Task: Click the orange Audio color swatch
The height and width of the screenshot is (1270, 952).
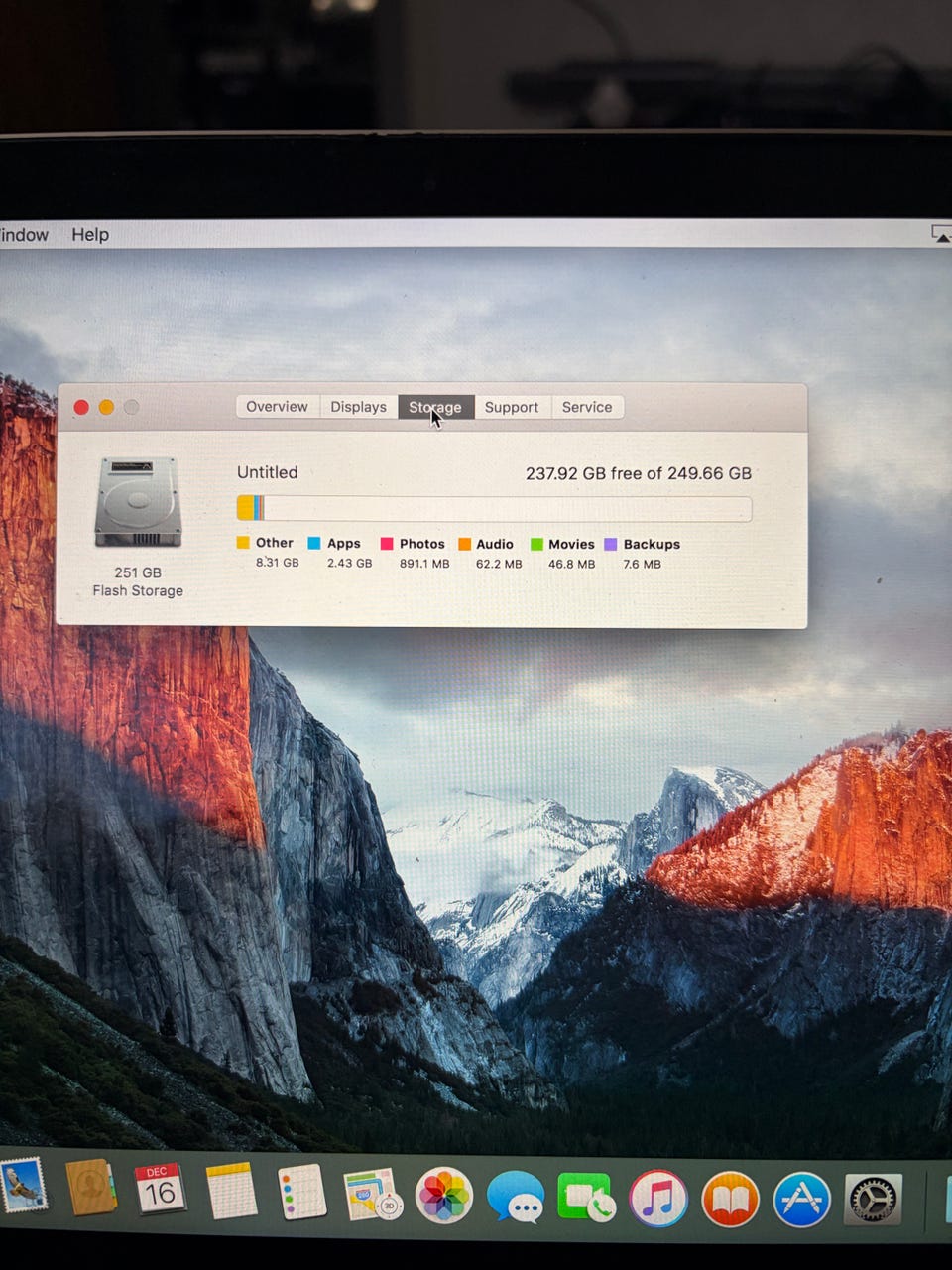Action: click(464, 544)
